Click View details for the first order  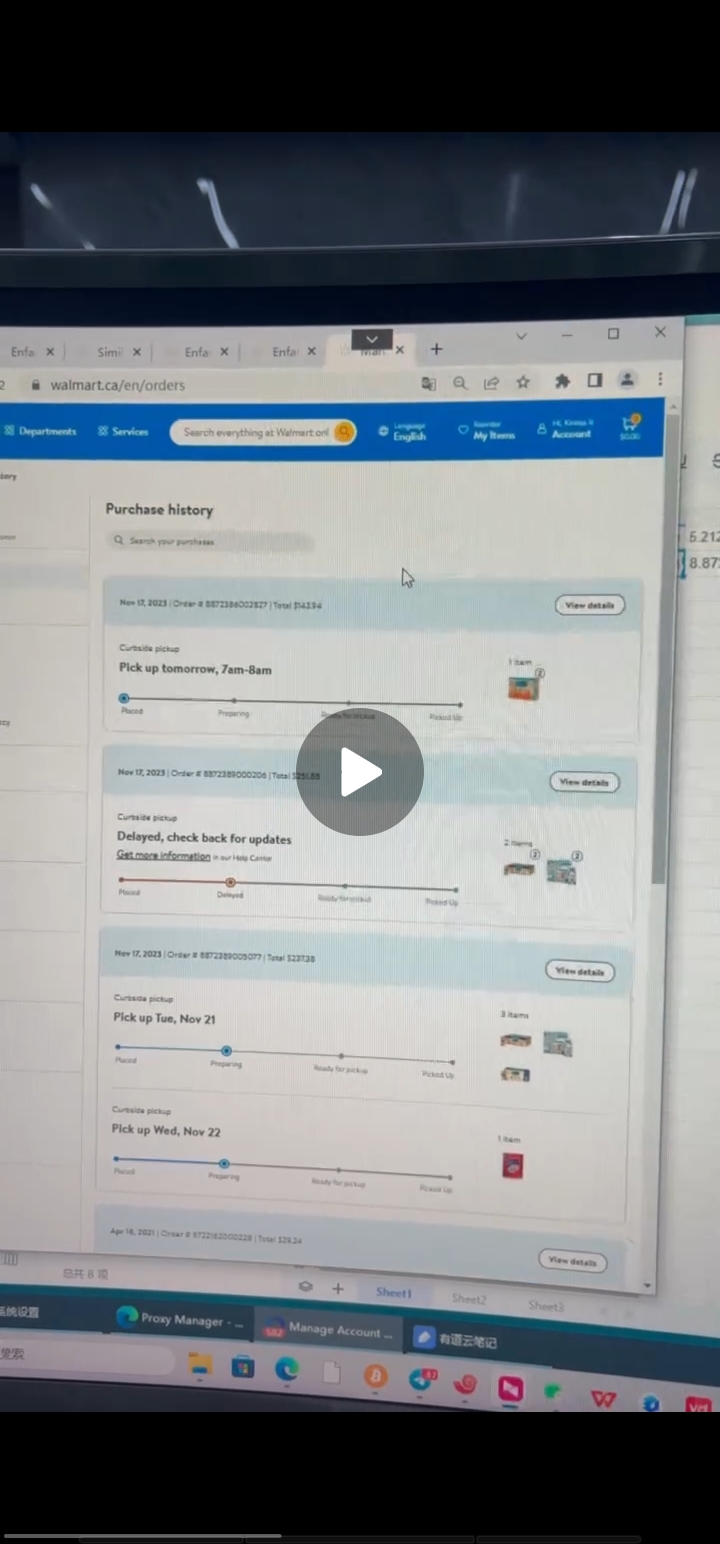589,605
